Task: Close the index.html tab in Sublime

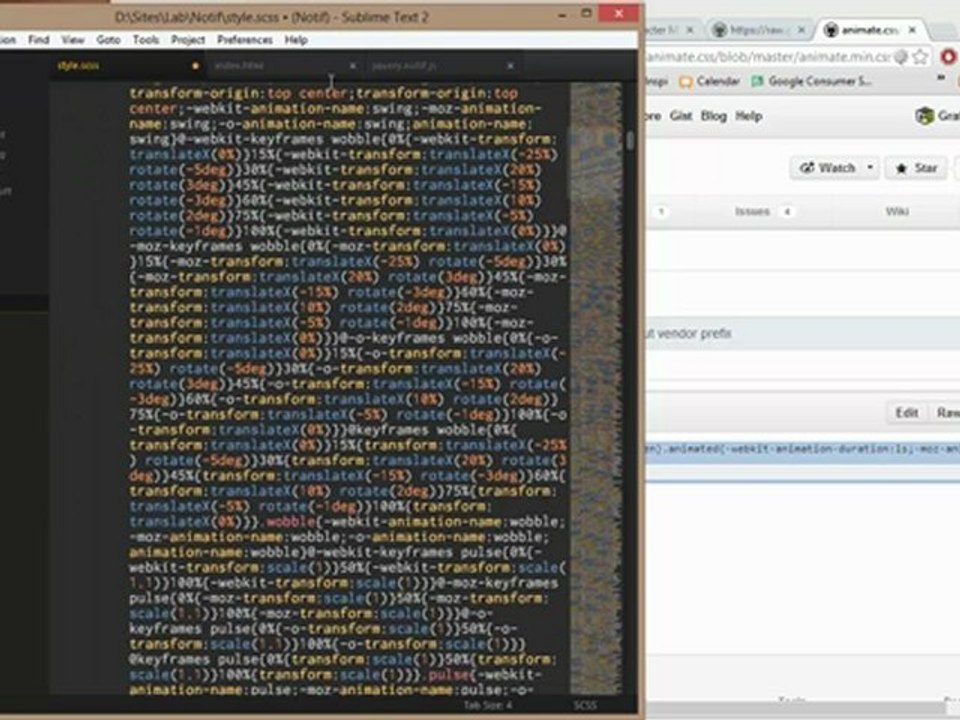Action: tap(353, 66)
